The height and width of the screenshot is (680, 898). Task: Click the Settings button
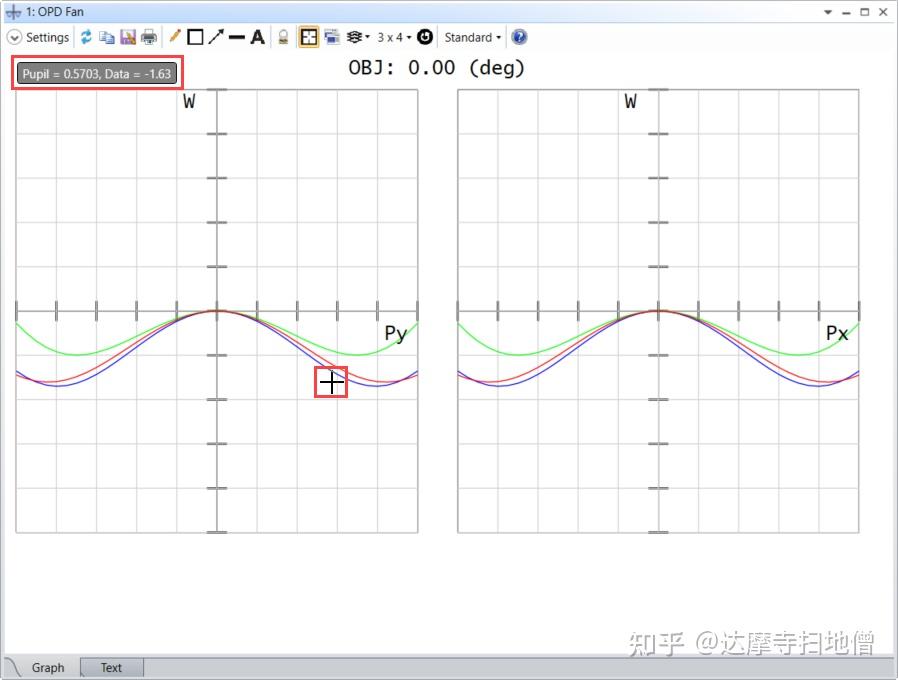[x=45, y=37]
